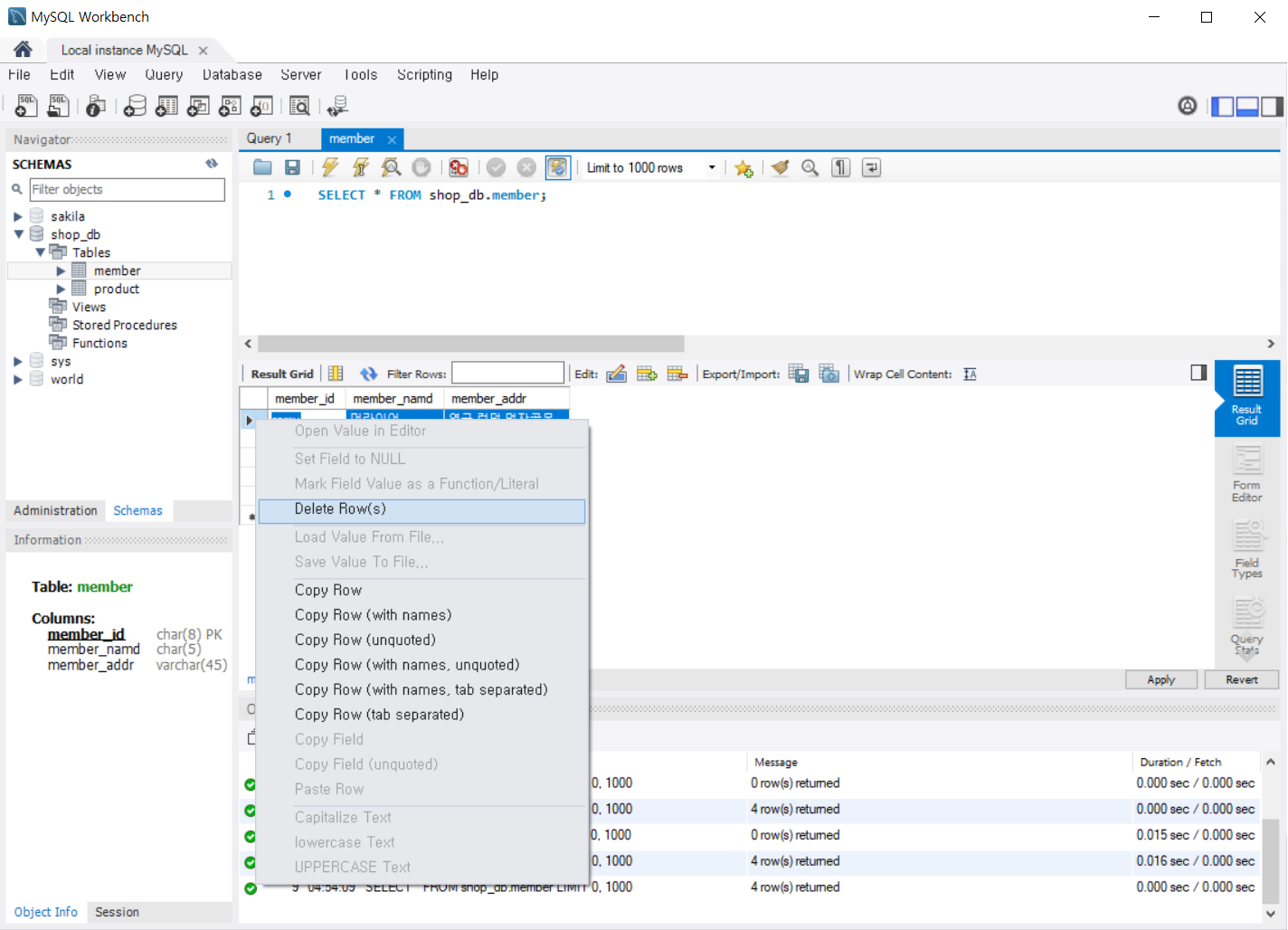Expand the world schema
1288x930 pixels.
[18, 379]
